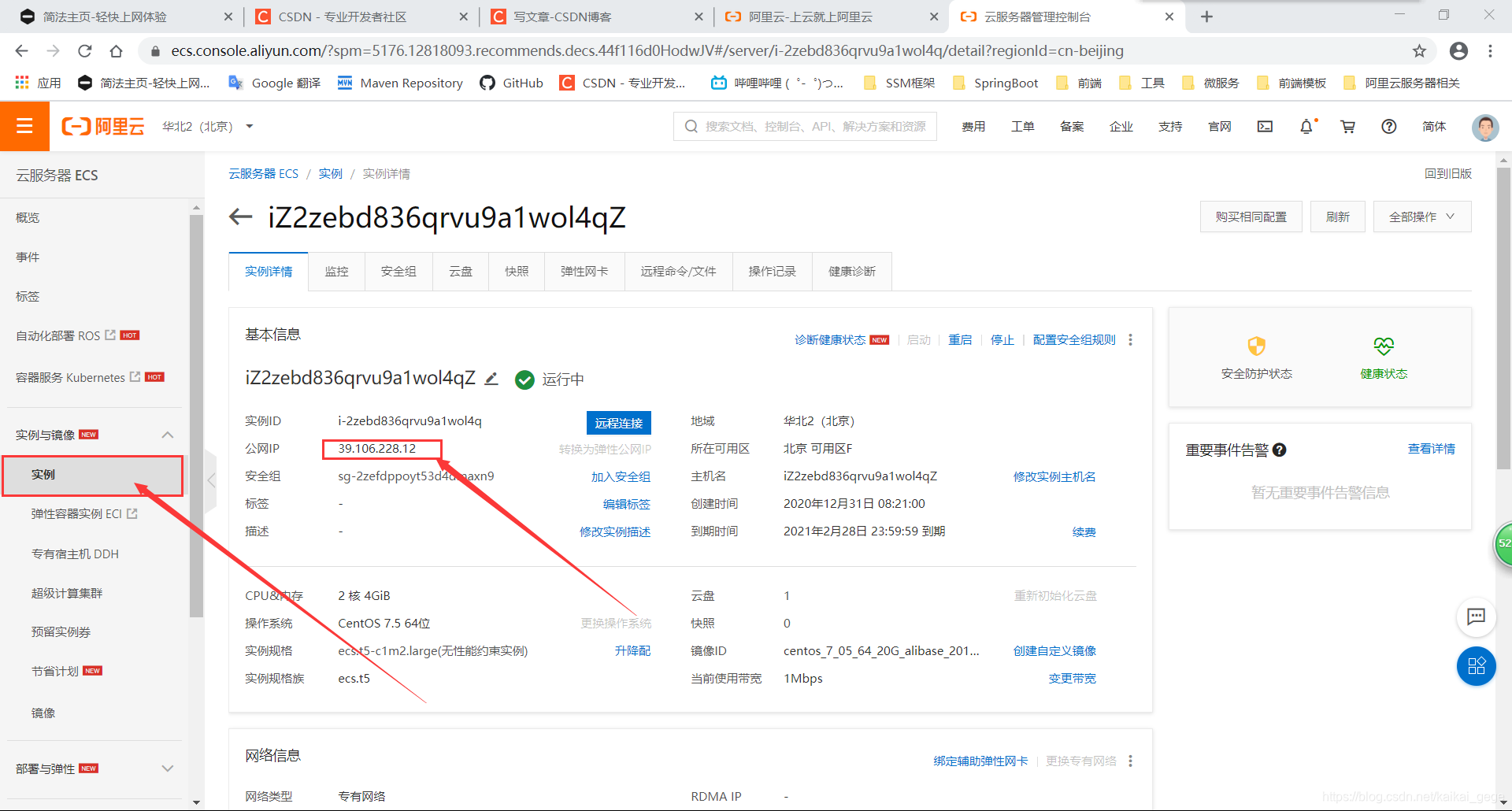Screen dimensions: 1512x811
Task: Click the 变更带宽 link
Action: click(1073, 678)
